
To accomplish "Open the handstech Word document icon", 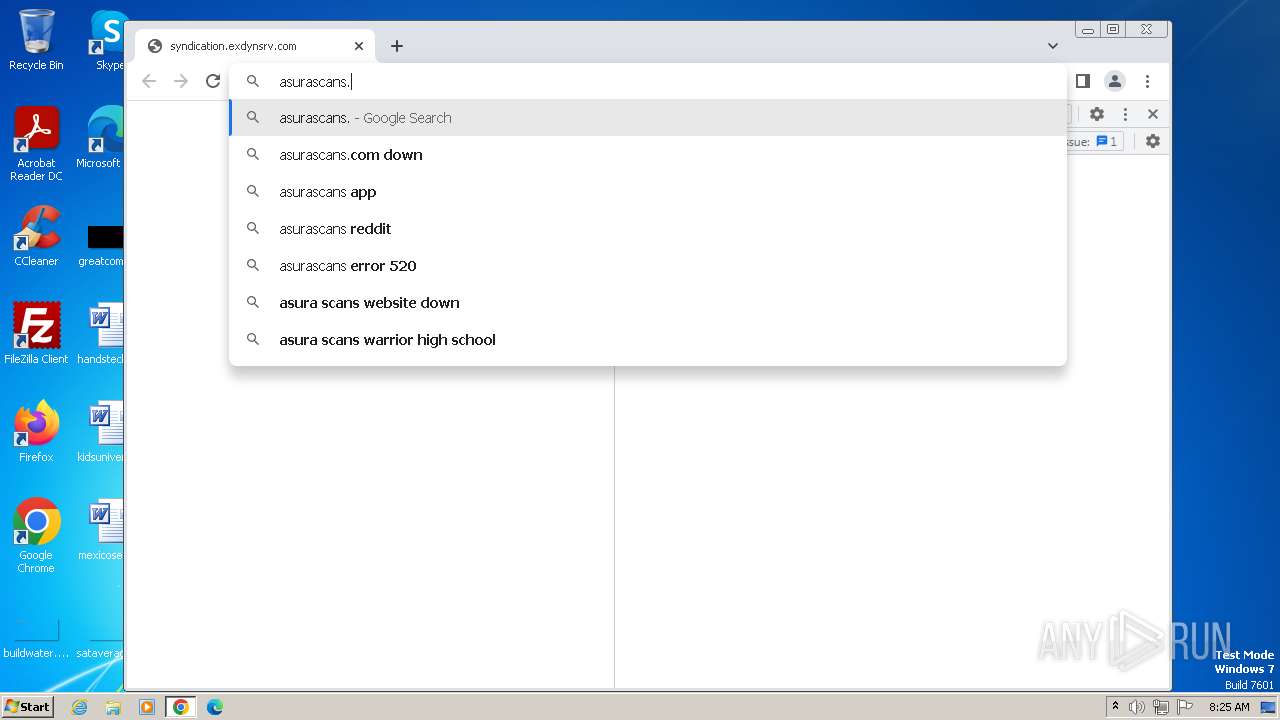I will click(102, 333).
